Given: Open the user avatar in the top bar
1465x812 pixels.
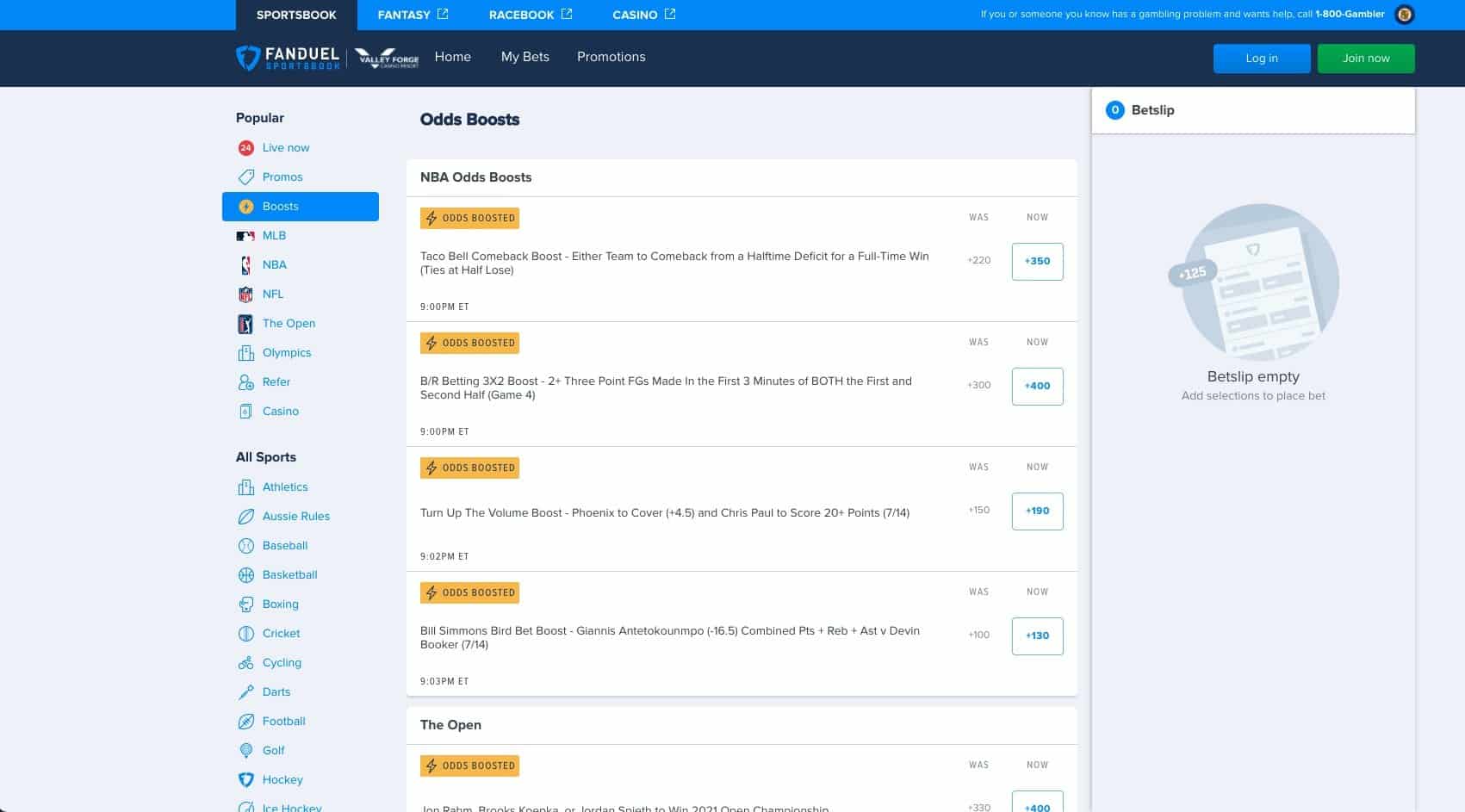Looking at the screenshot, I should tap(1404, 14).
